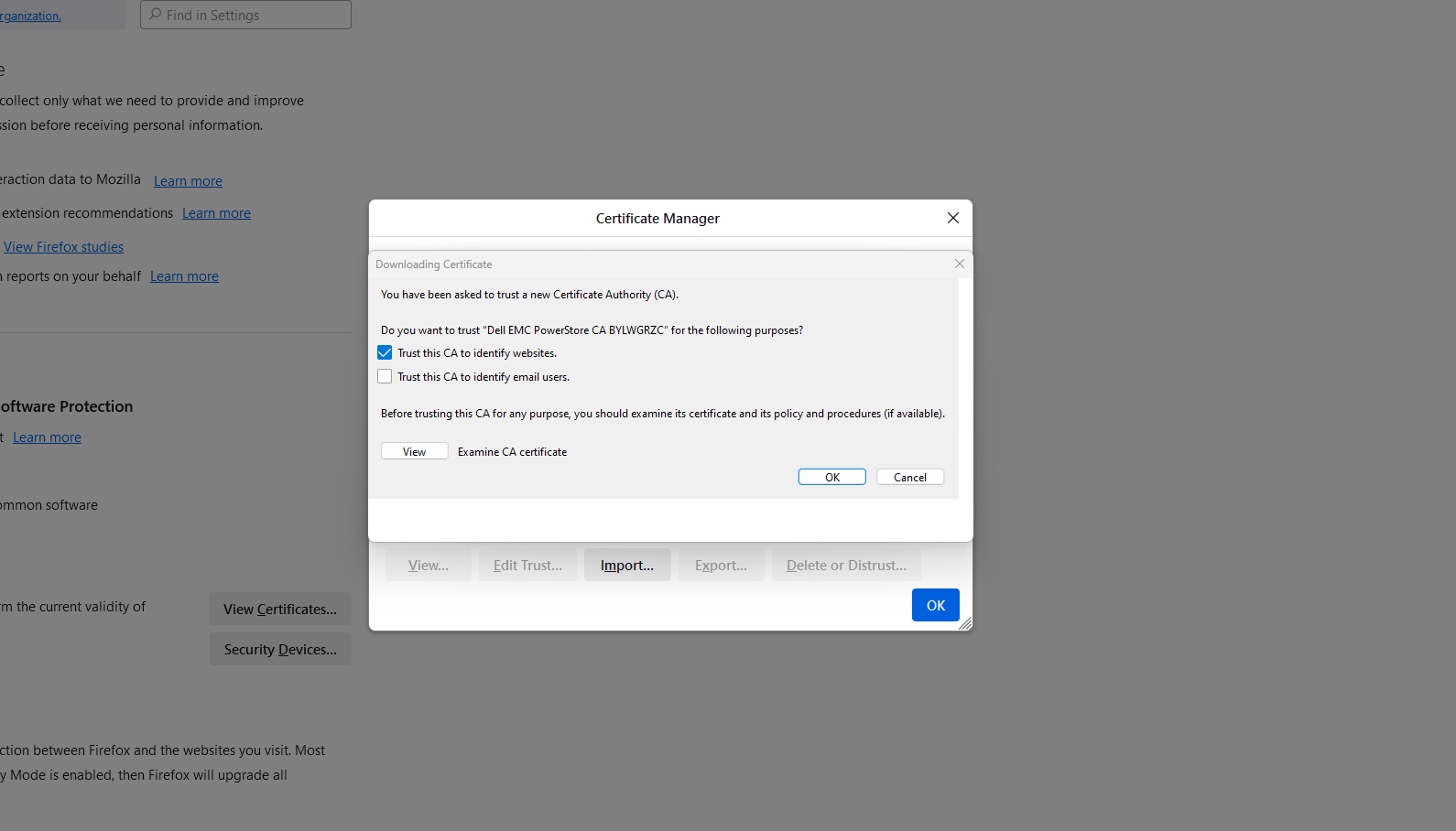The image size is (1456, 831).
Task: Open Security Devices... in Settings page
Action: click(x=280, y=650)
